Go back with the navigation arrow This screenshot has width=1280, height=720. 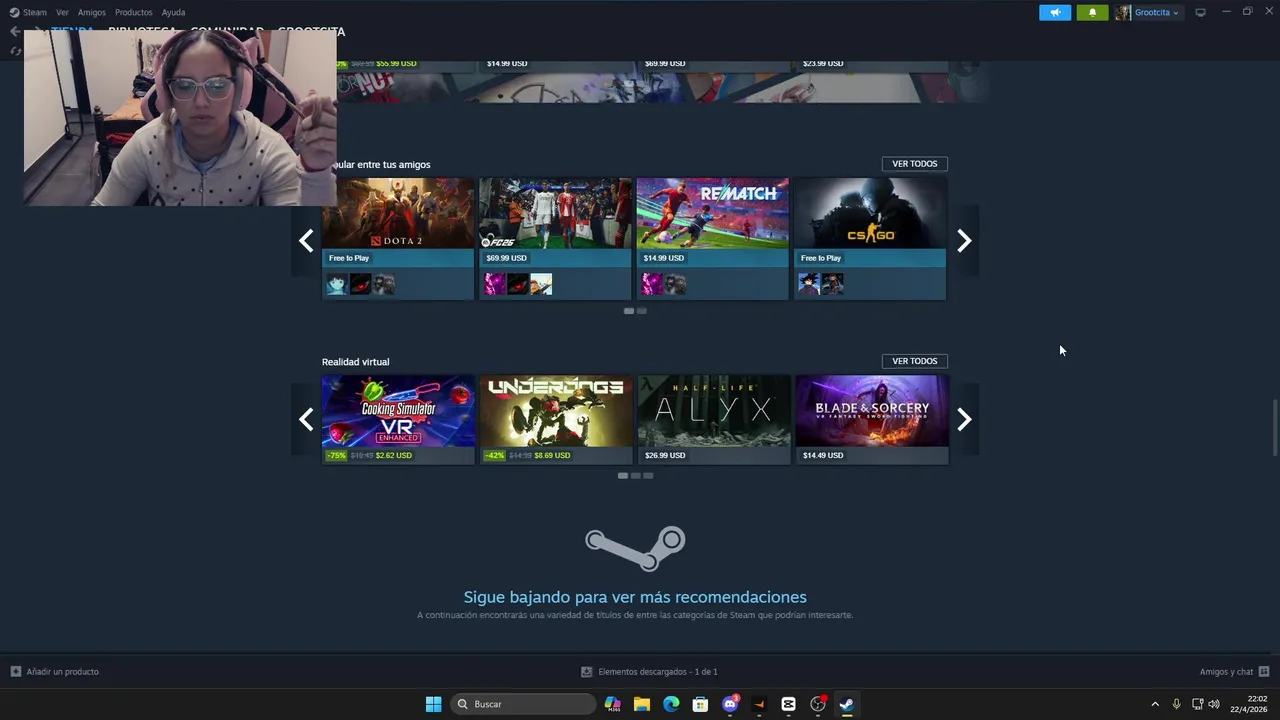click(14, 31)
